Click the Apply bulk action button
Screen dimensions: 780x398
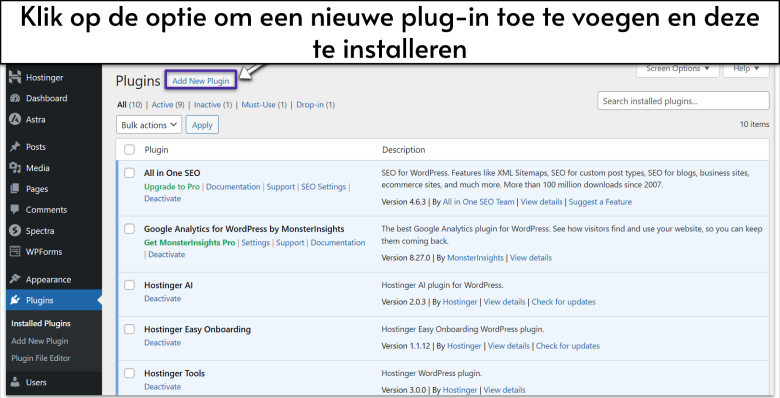202,125
